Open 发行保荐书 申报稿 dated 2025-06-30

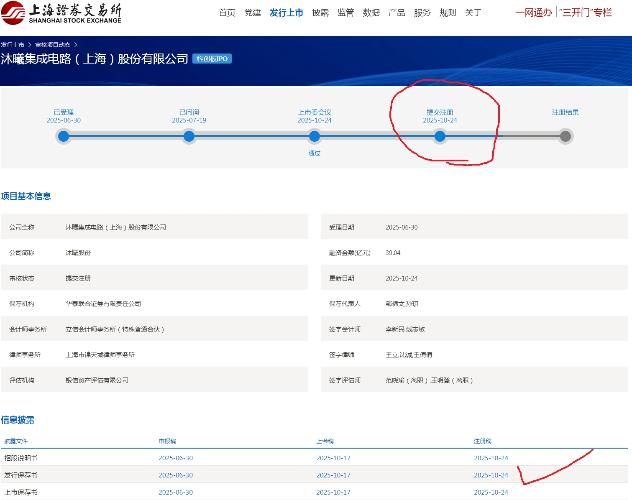tap(176, 475)
